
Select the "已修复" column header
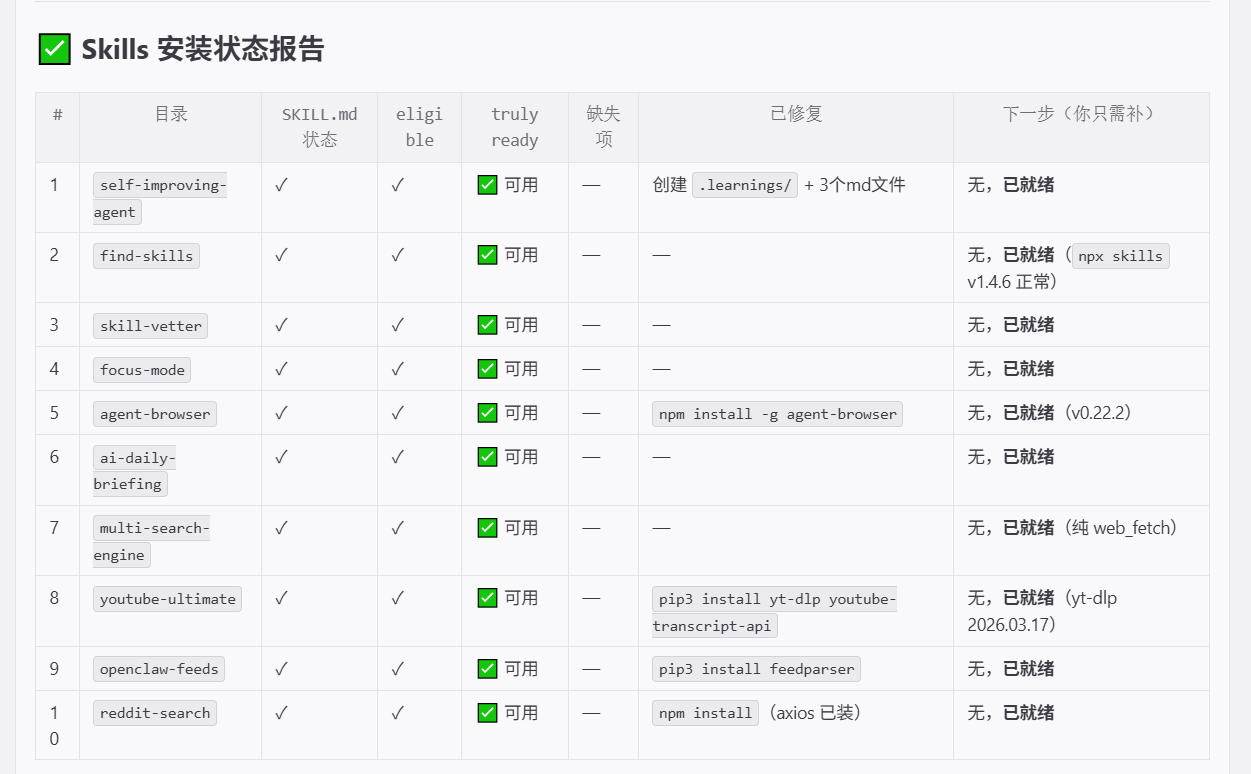coord(796,114)
